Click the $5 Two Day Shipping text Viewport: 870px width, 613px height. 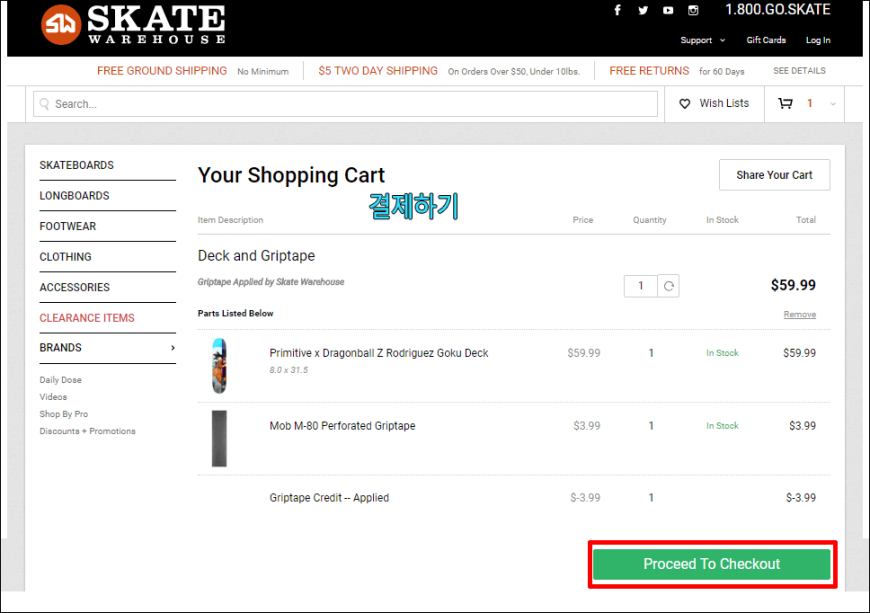click(378, 70)
